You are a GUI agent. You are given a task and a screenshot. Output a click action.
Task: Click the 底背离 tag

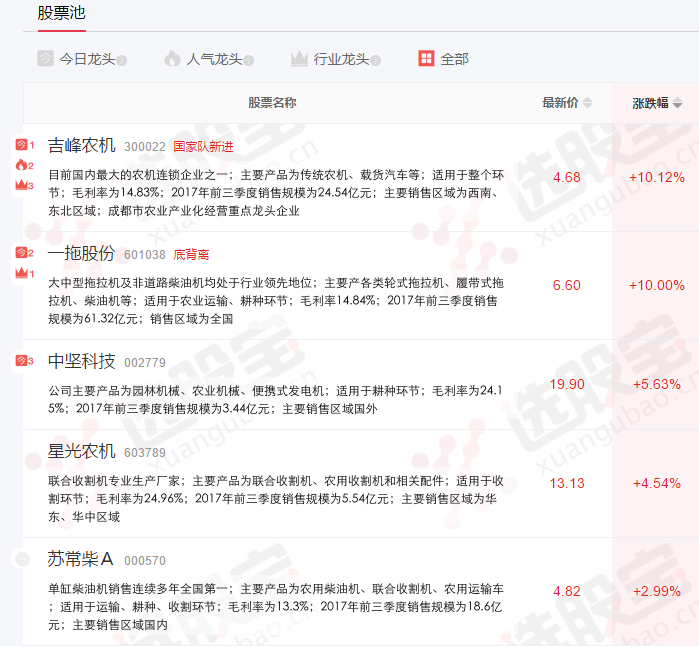[x=191, y=255]
